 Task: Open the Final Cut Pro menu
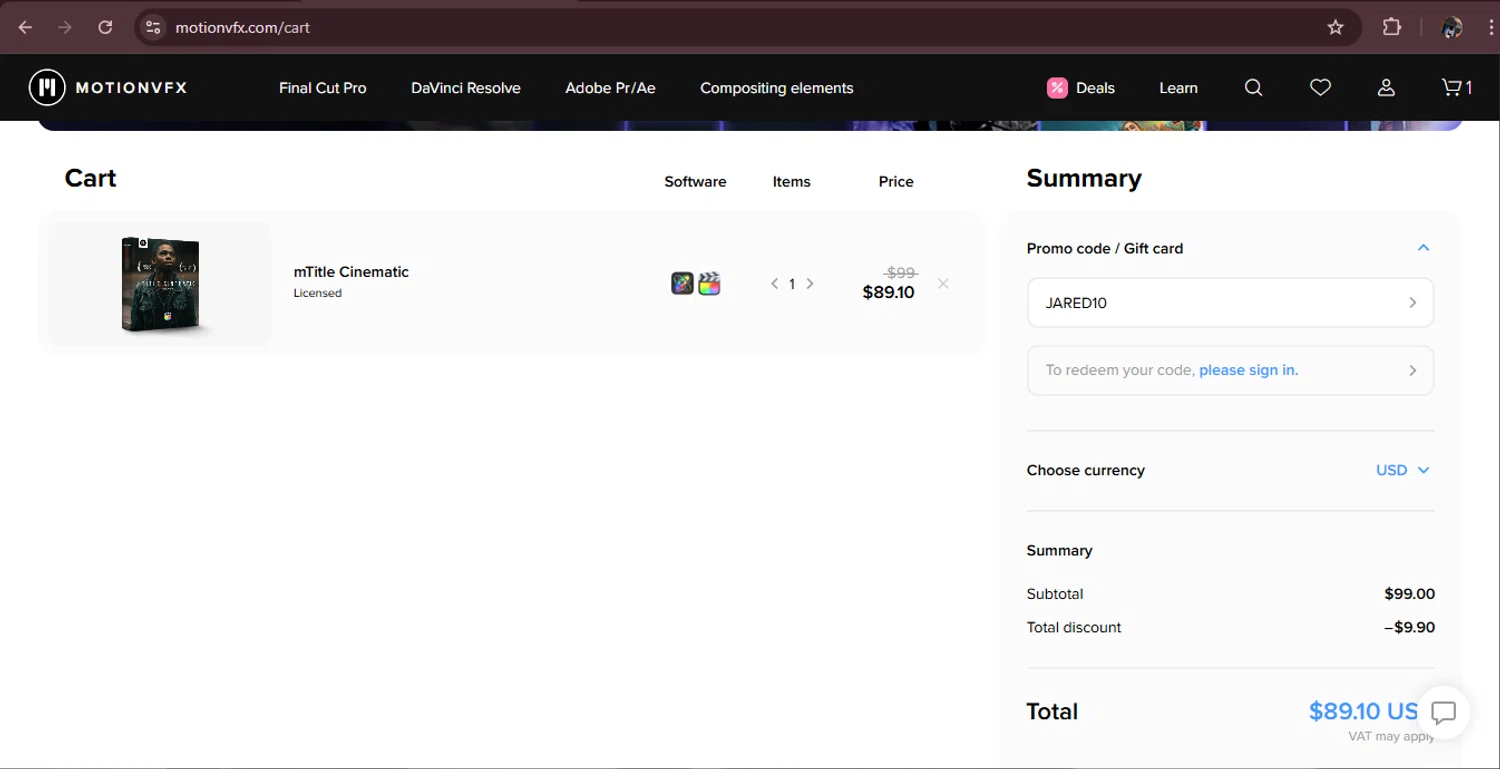coord(322,88)
